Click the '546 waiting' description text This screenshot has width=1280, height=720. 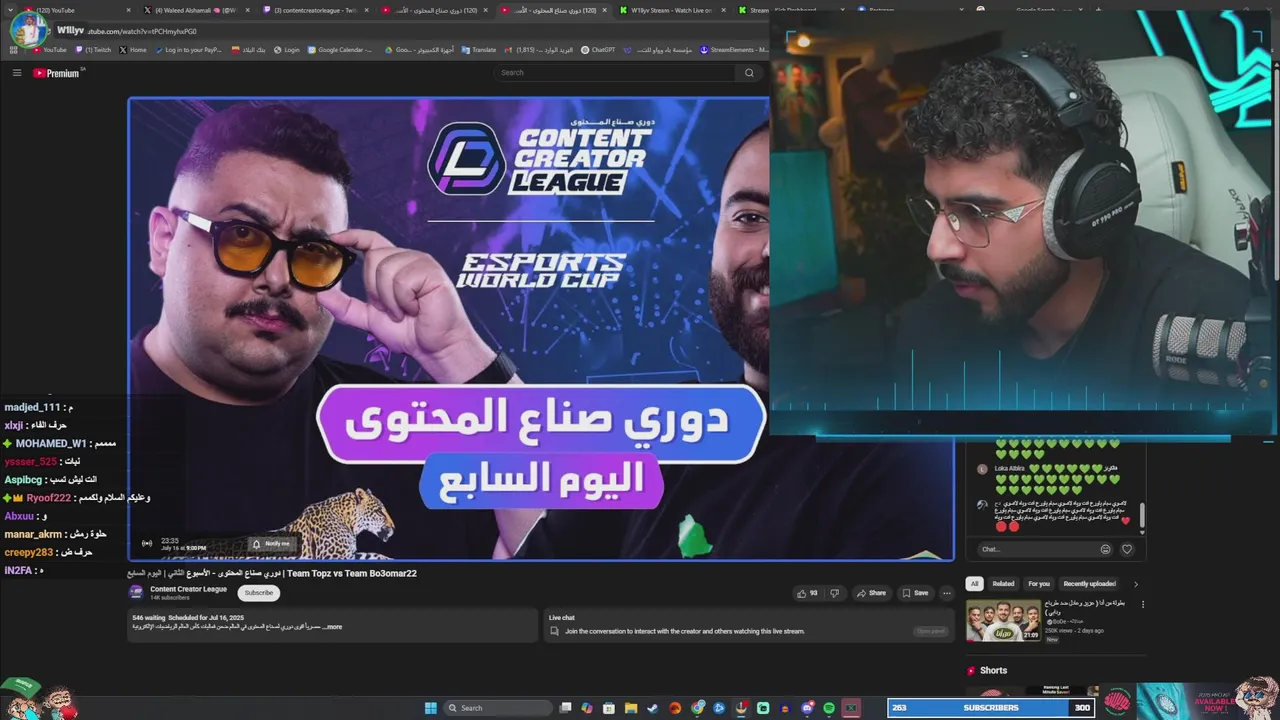pyautogui.click(x=148, y=618)
